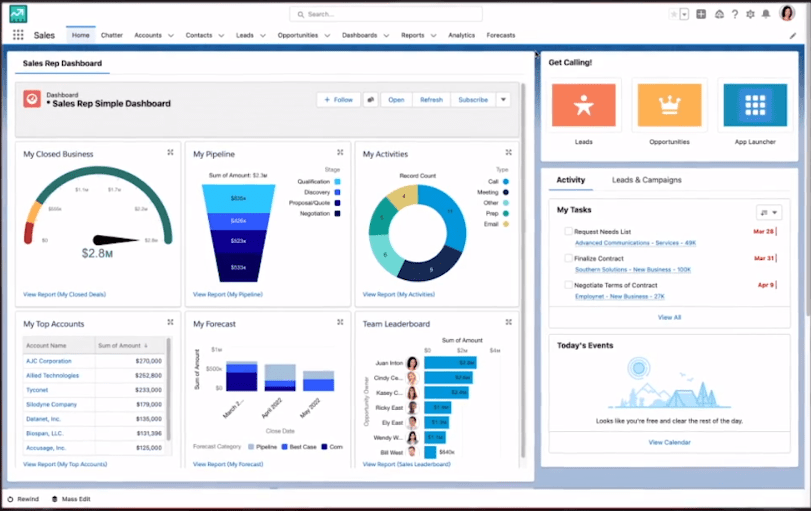Screen dimensions: 811x511
Task: Open the favorites list dropdown arrow
Action: pyautogui.click(x=684, y=14)
